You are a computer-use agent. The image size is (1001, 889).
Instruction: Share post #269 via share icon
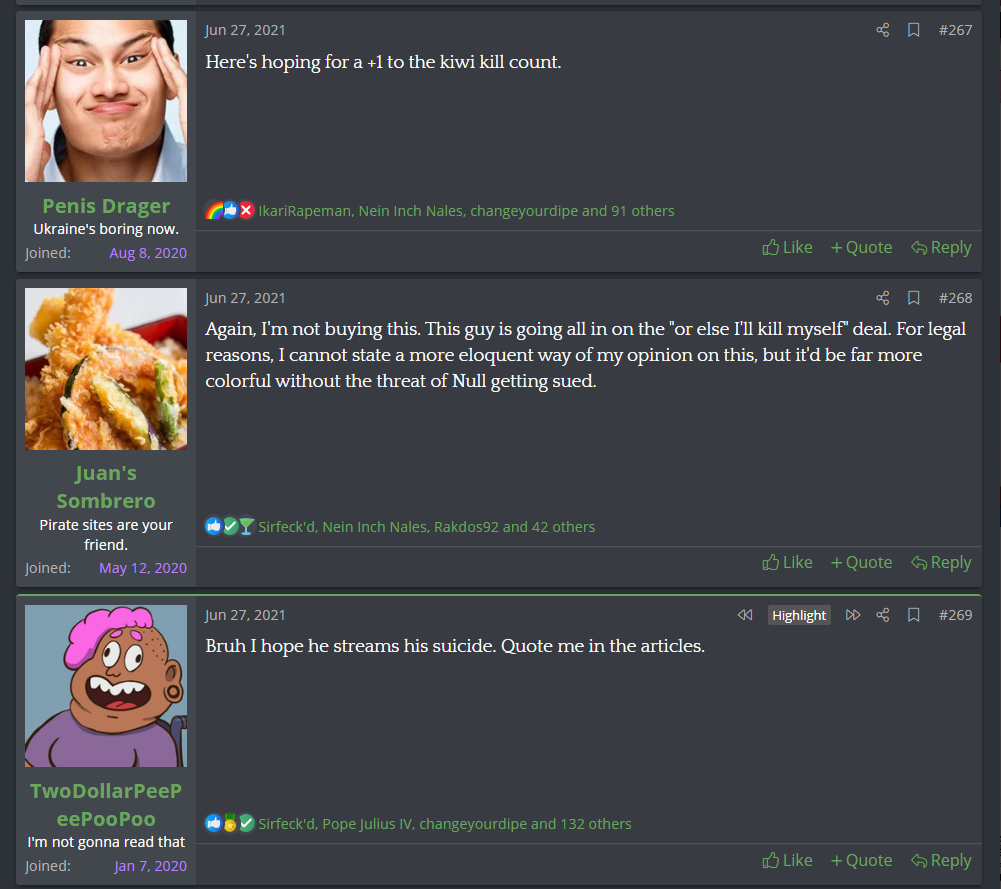point(882,615)
